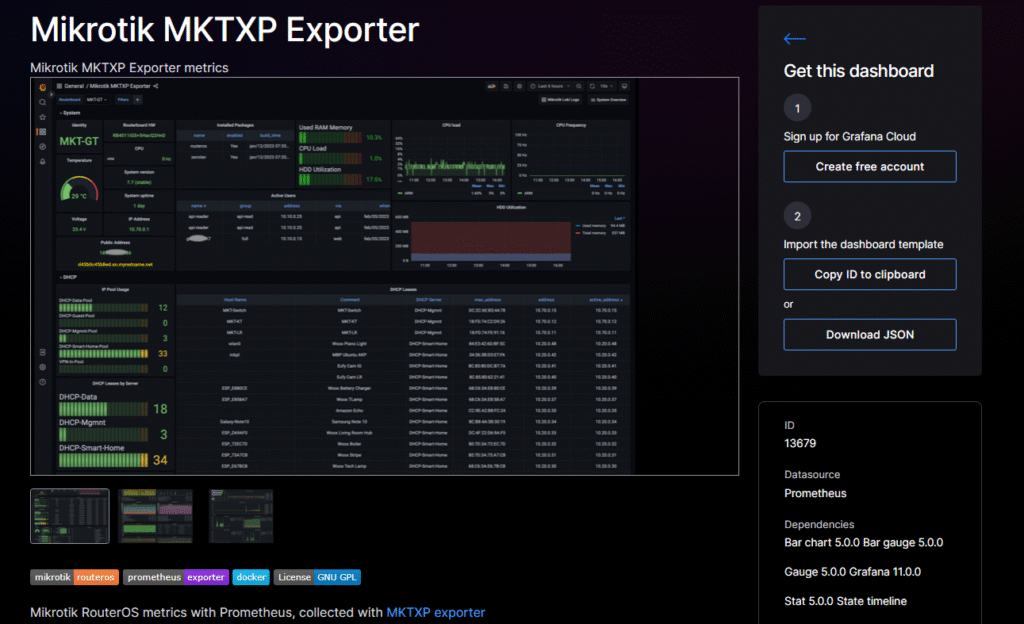Click the red Total memory legend swatch
This screenshot has width=1024, height=624.
coord(575,231)
